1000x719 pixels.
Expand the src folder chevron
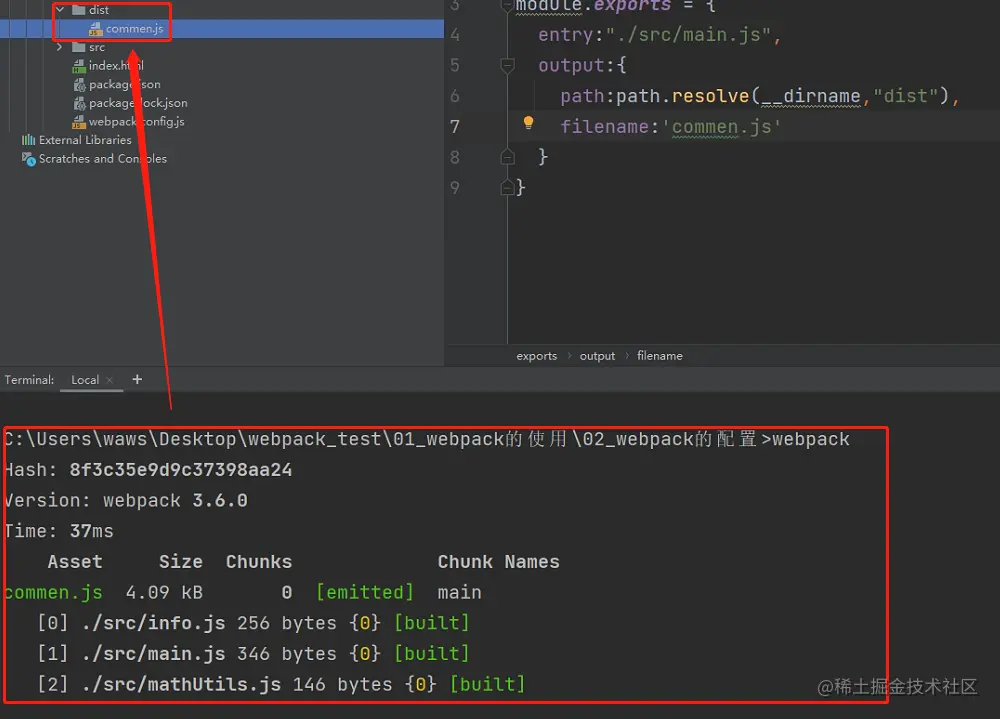[x=60, y=47]
